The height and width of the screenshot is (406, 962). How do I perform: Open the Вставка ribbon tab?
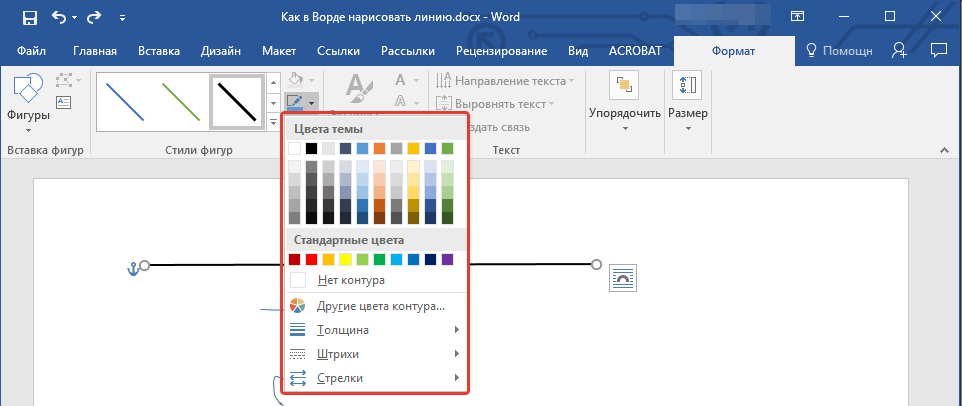[159, 51]
